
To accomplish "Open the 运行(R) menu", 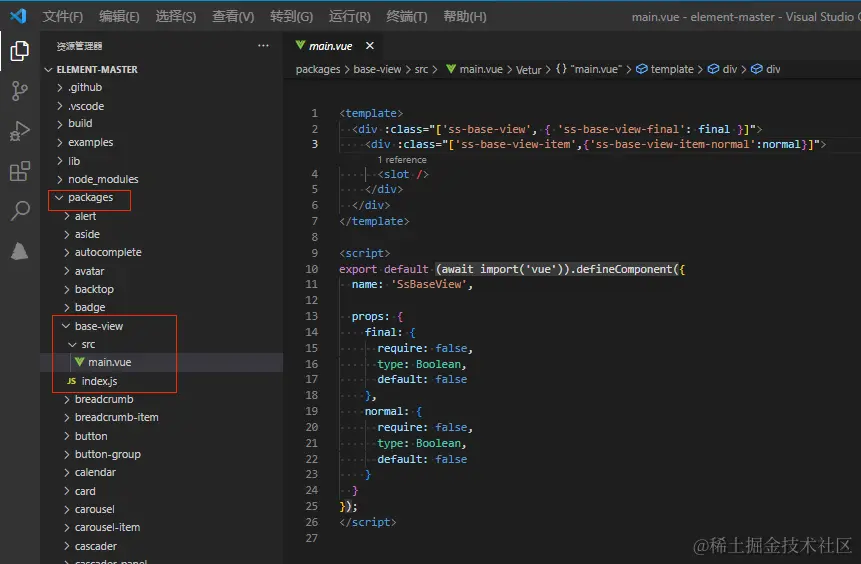I will (350, 16).
